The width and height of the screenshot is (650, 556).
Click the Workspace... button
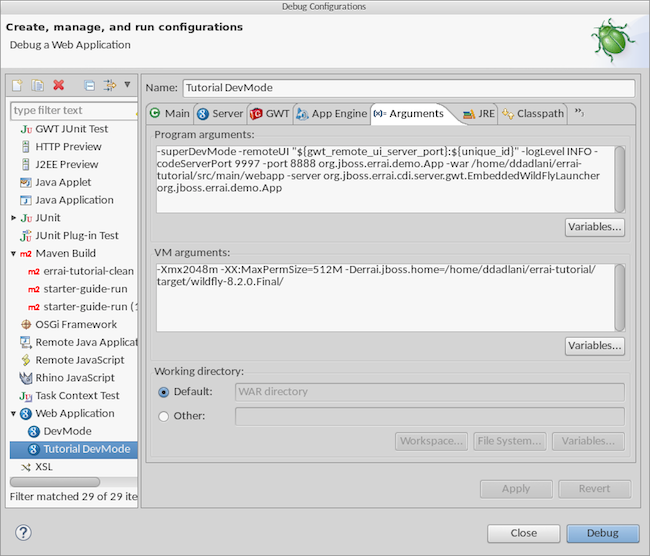(x=431, y=441)
